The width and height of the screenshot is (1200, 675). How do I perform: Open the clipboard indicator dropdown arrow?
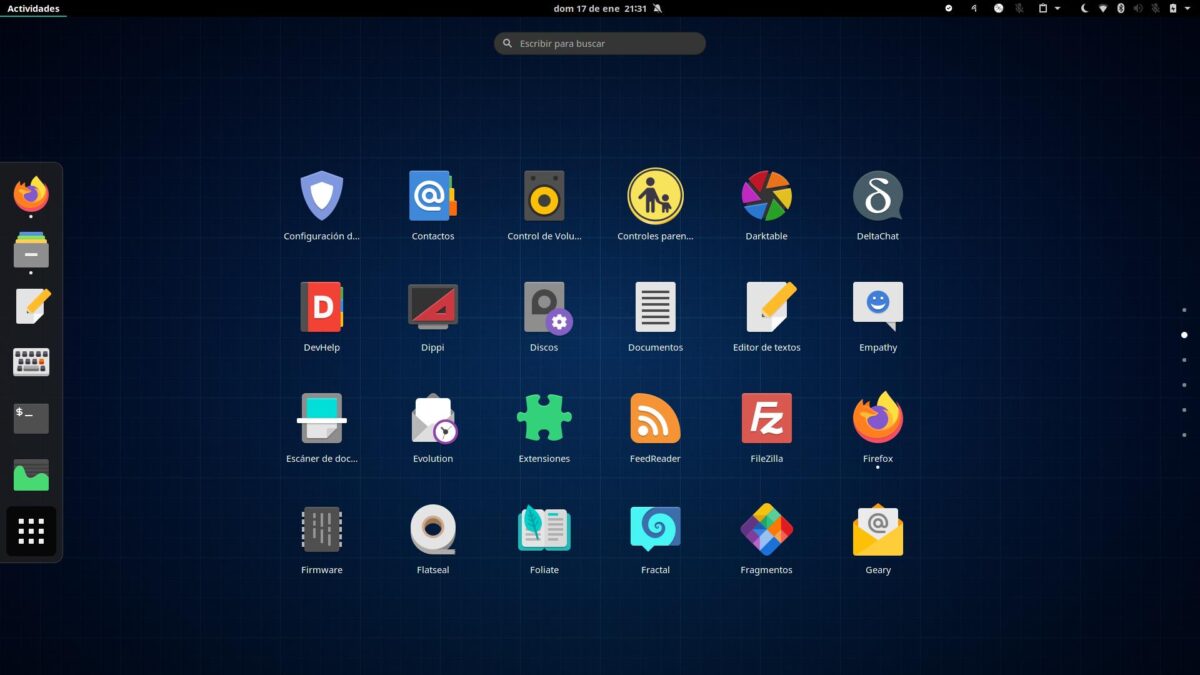click(x=1057, y=8)
